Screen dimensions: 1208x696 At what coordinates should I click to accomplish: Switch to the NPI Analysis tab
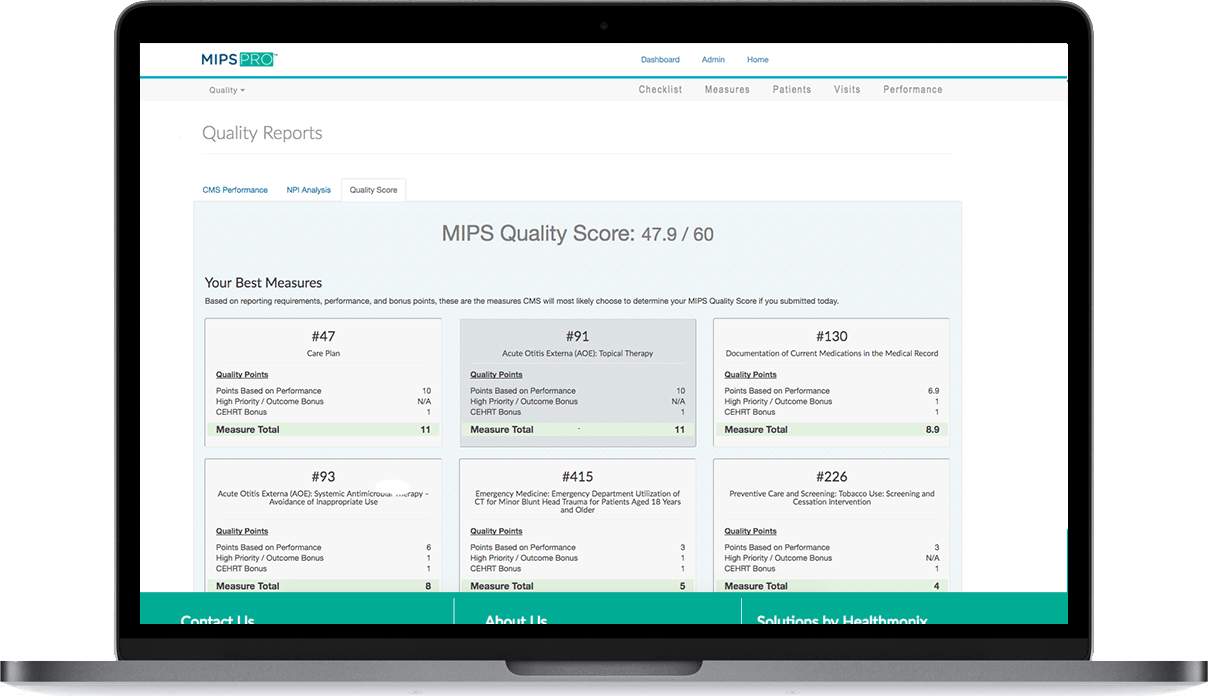pyautogui.click(x=308, y=190)
